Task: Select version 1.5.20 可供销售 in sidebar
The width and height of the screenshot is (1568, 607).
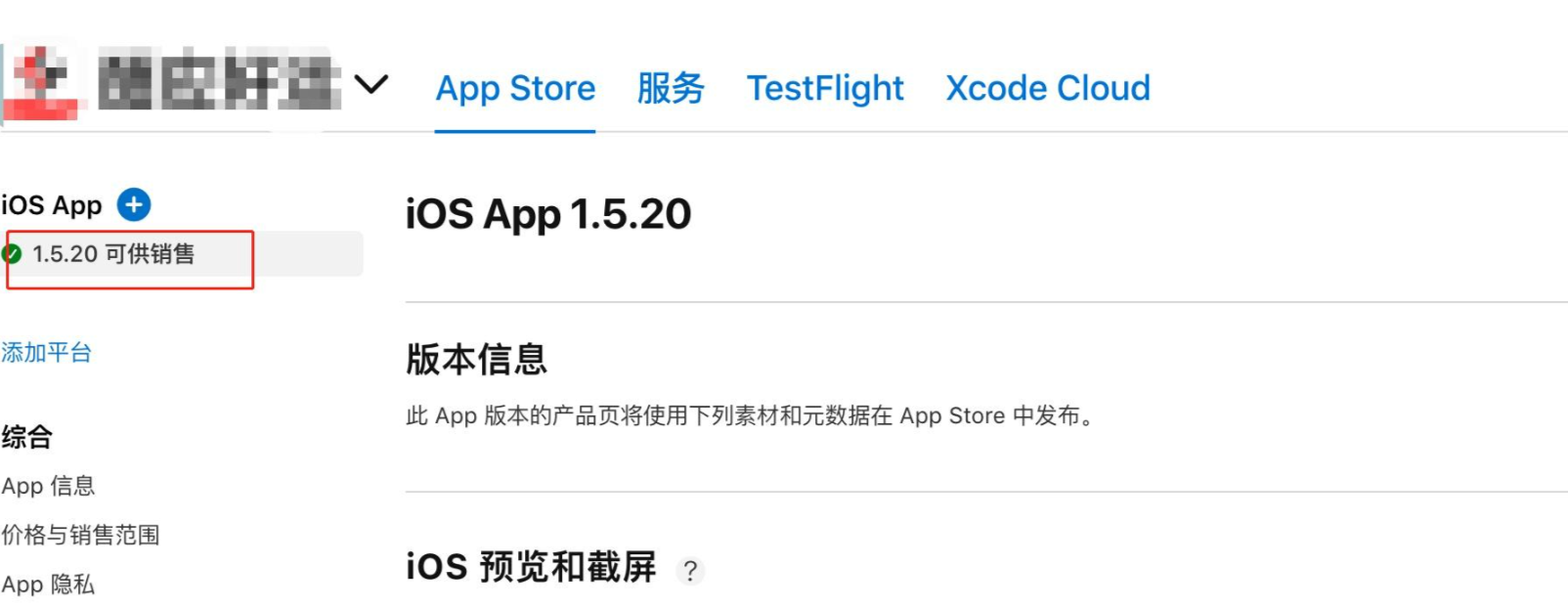Action: tap(114, 254)
